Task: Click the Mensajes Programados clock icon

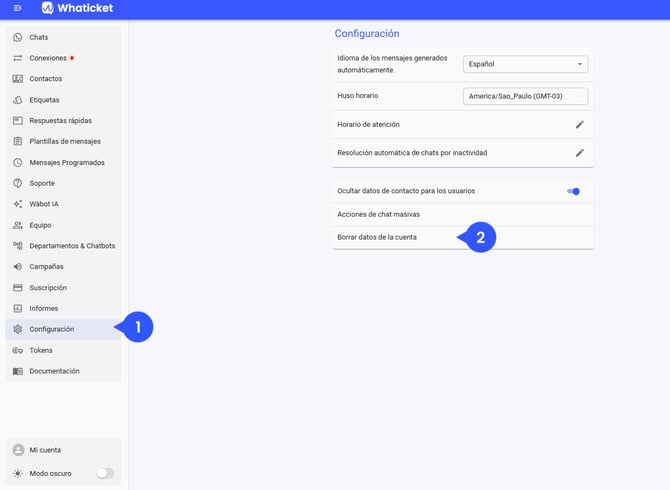Action: pyautogui.click(x=18, y=162)
